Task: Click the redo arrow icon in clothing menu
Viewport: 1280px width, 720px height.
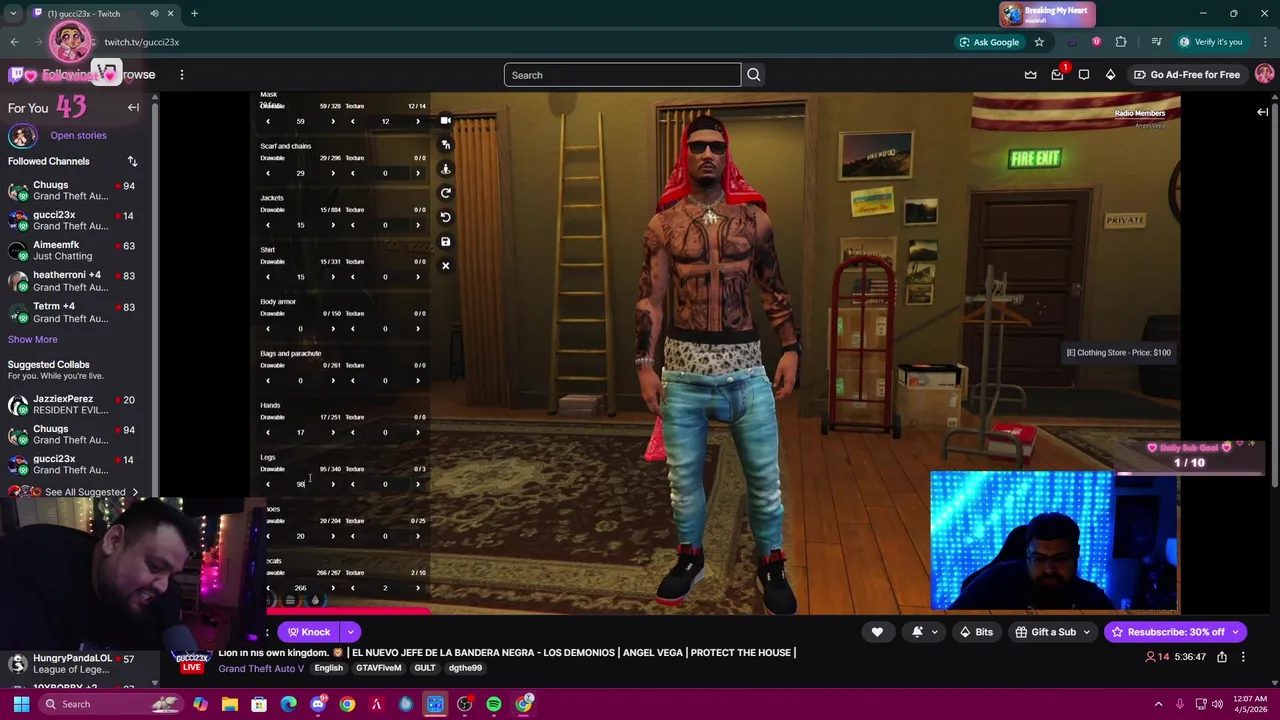Action: [x=446, y=193]
